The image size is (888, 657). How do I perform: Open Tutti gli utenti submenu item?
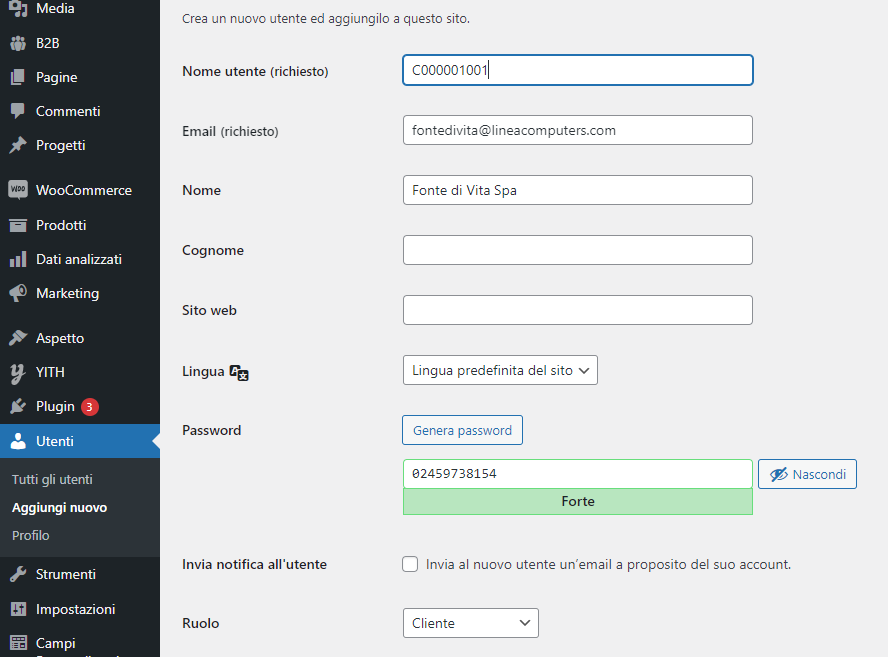click(x=52, y=479)
